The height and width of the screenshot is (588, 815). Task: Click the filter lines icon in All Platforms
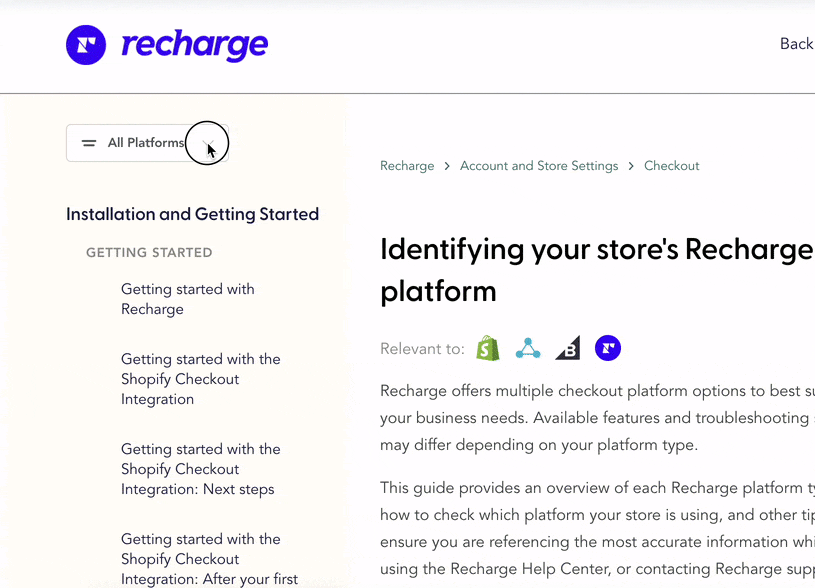pos(88,142)
